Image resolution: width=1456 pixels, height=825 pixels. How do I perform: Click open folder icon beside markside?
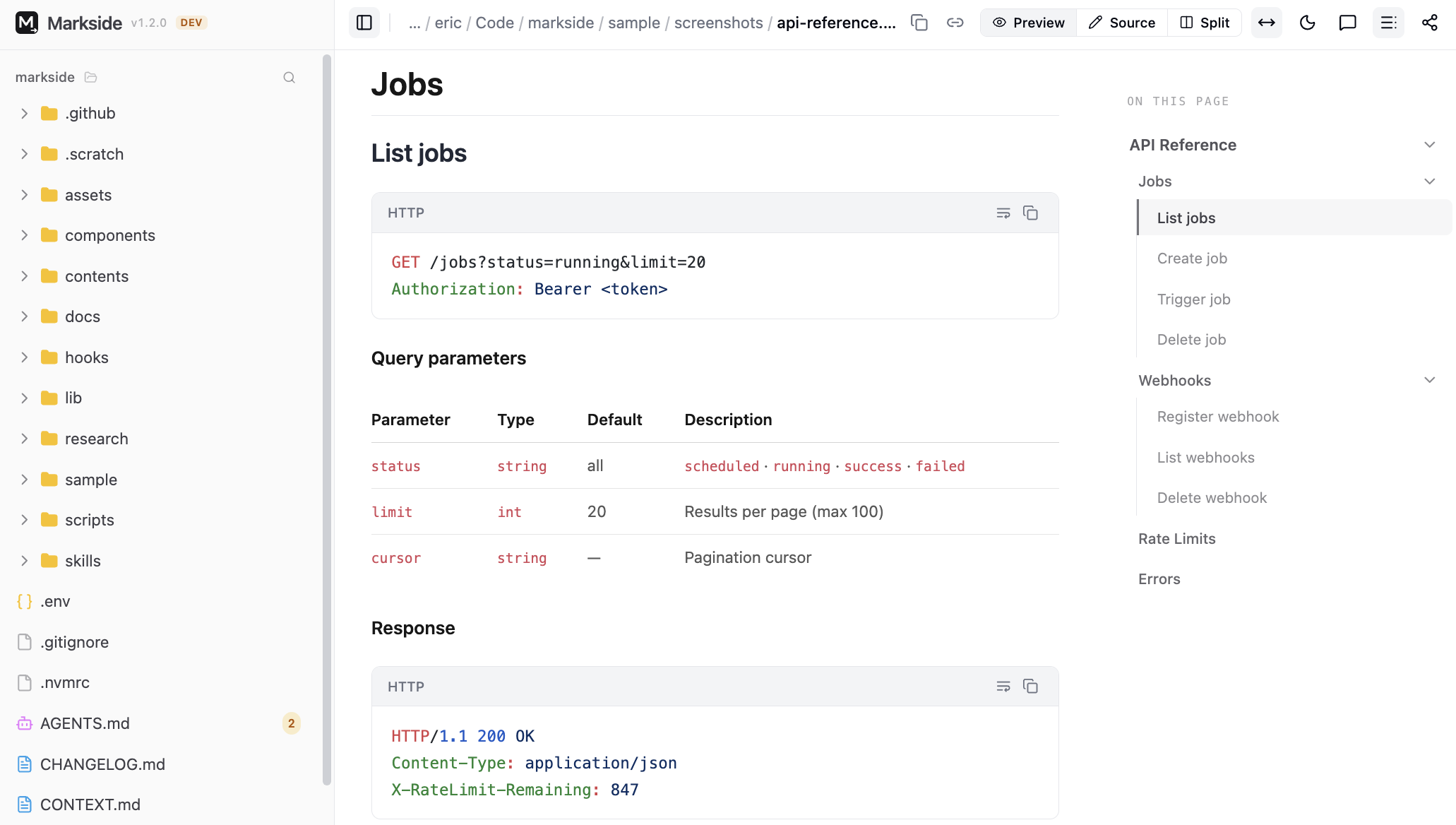[90, 77]
